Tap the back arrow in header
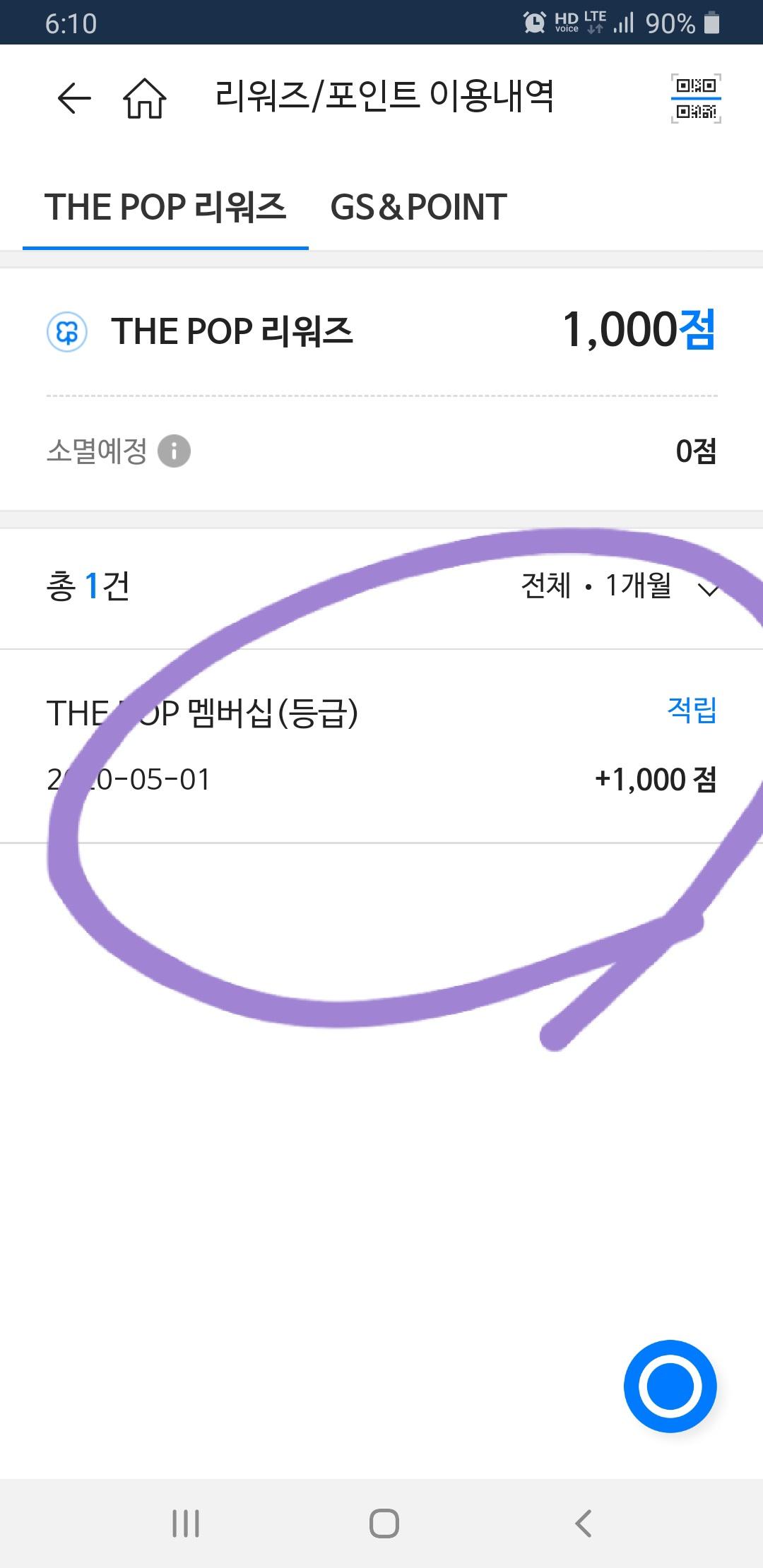The width and height of the screenshot is (763, 1568). (x=74, y=97)
